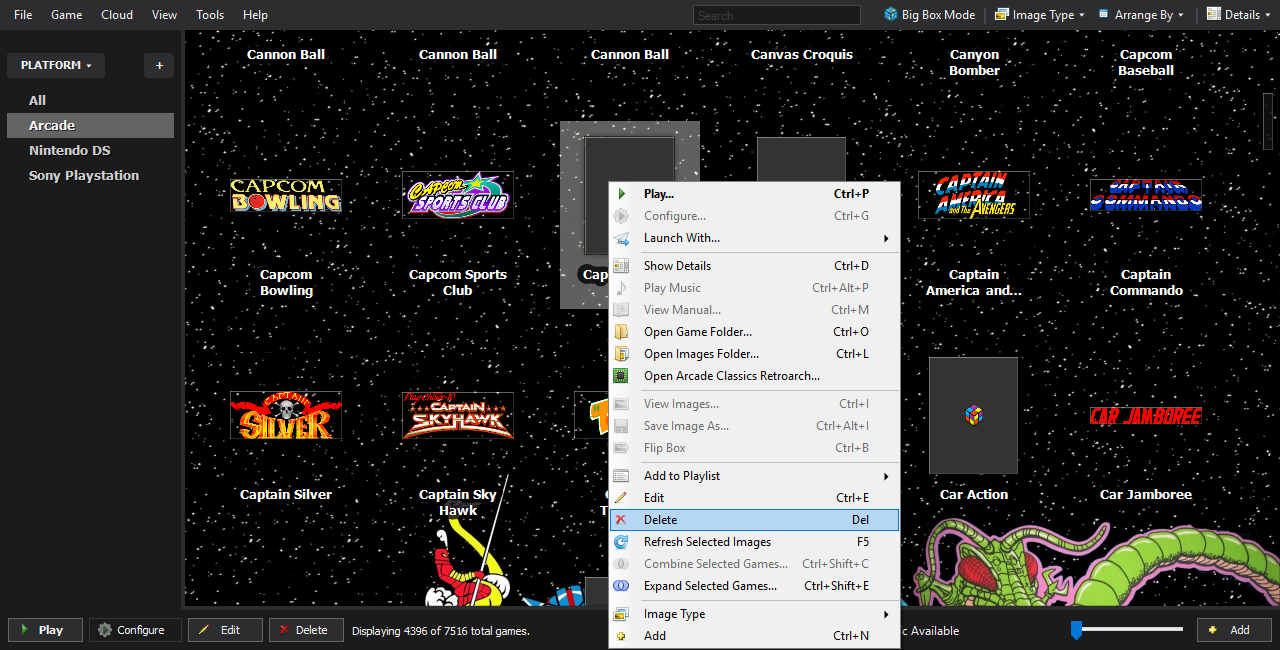Viewport: 1280px width, 650px height.
Task: Click the chip icon for Open Arcade Classics Retroarch...
Action: 621,376
